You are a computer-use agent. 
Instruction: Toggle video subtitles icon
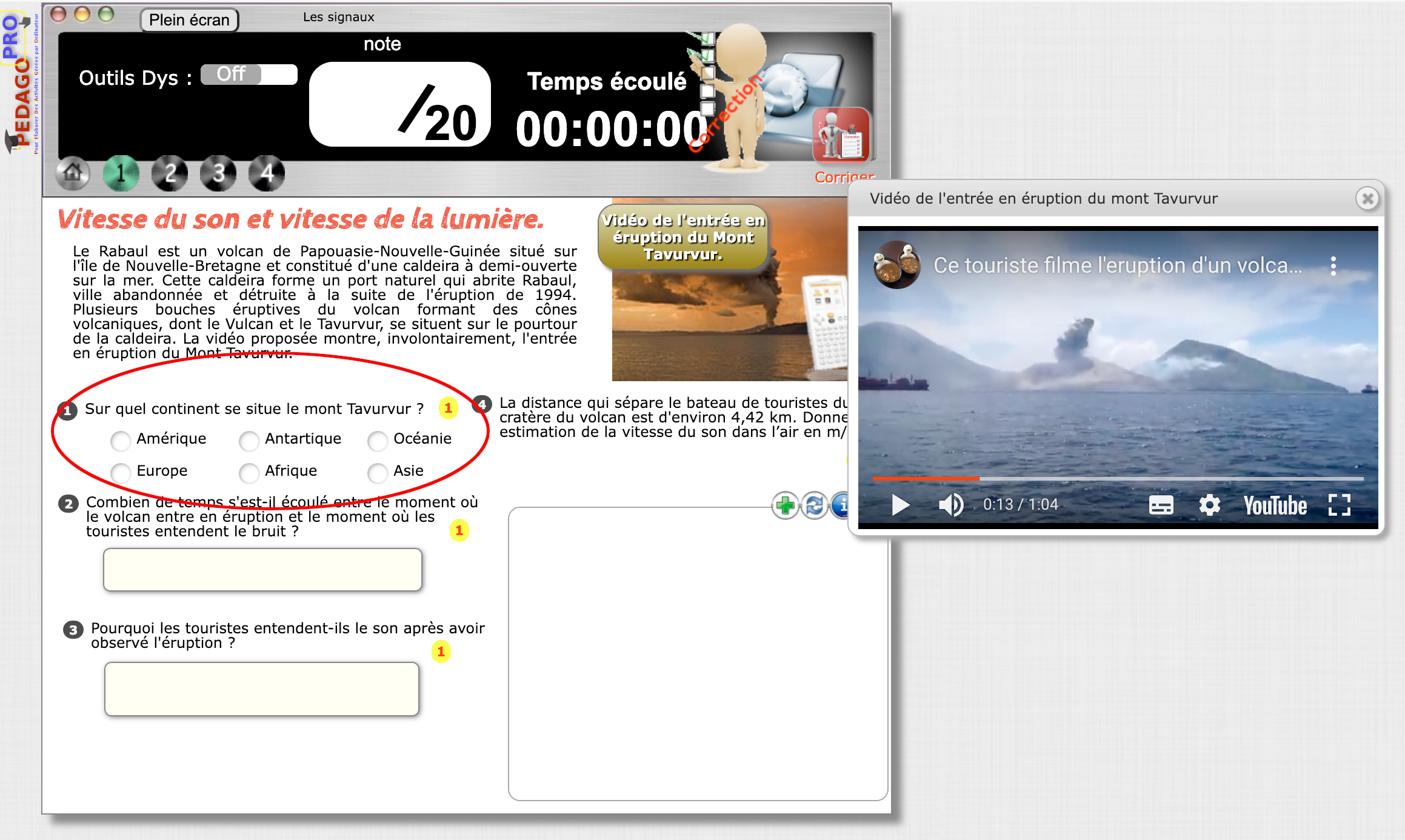pos(1161,505)
